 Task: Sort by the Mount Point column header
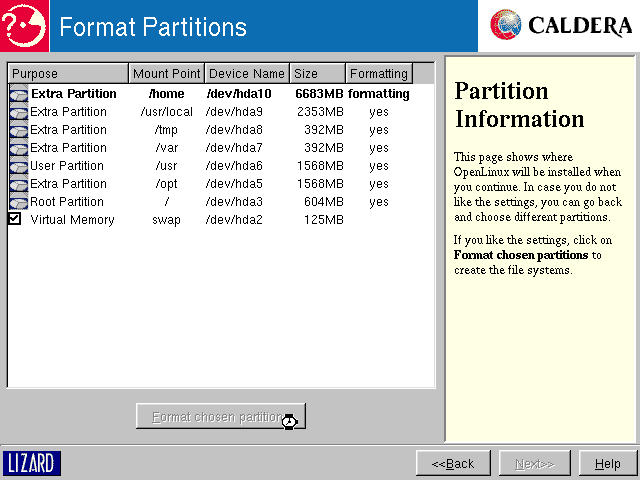point(167,73)
